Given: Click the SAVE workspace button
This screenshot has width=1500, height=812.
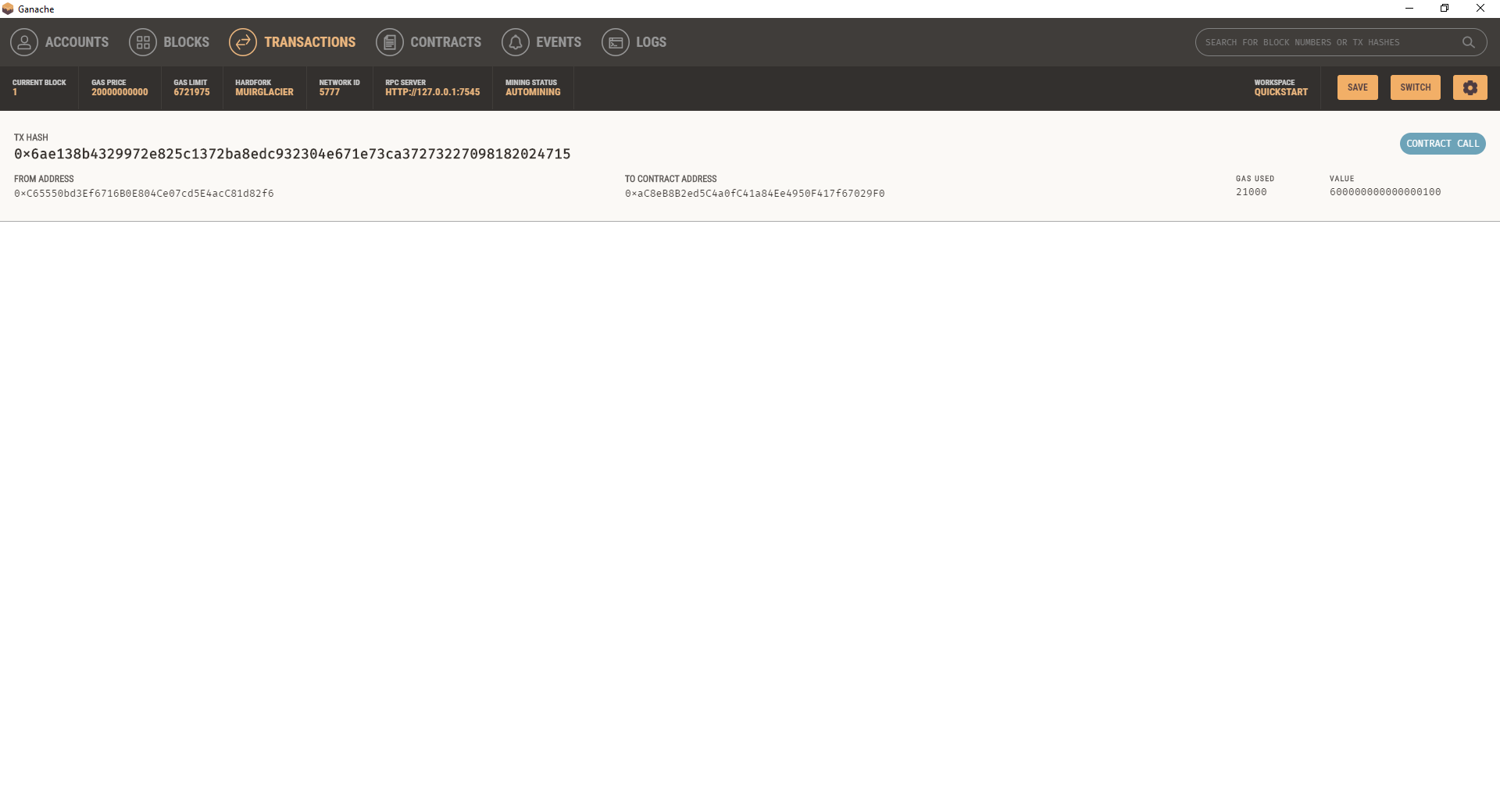Looking at the screenshot, I should [x=1358, y=87].
